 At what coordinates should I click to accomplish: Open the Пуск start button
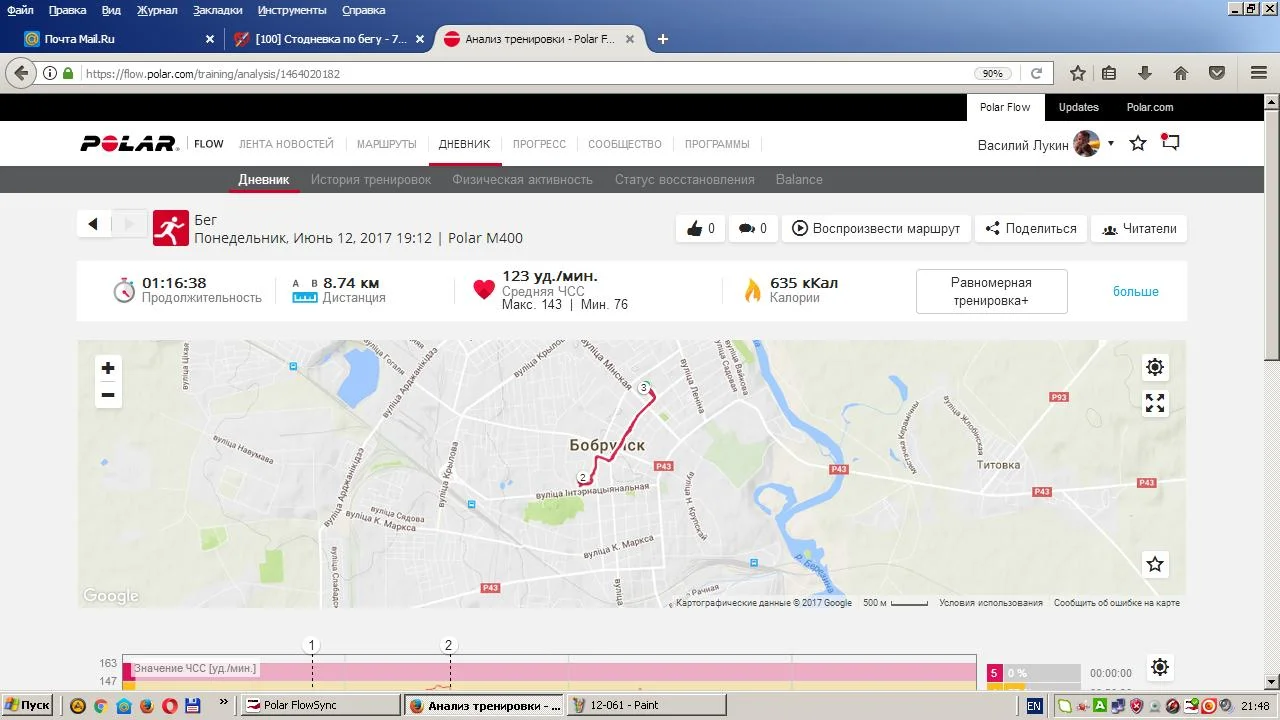tap(28, 705)
